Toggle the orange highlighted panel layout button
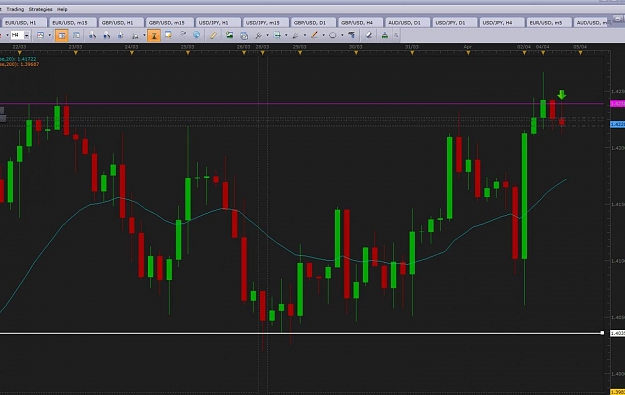 (x=61, y=35)
